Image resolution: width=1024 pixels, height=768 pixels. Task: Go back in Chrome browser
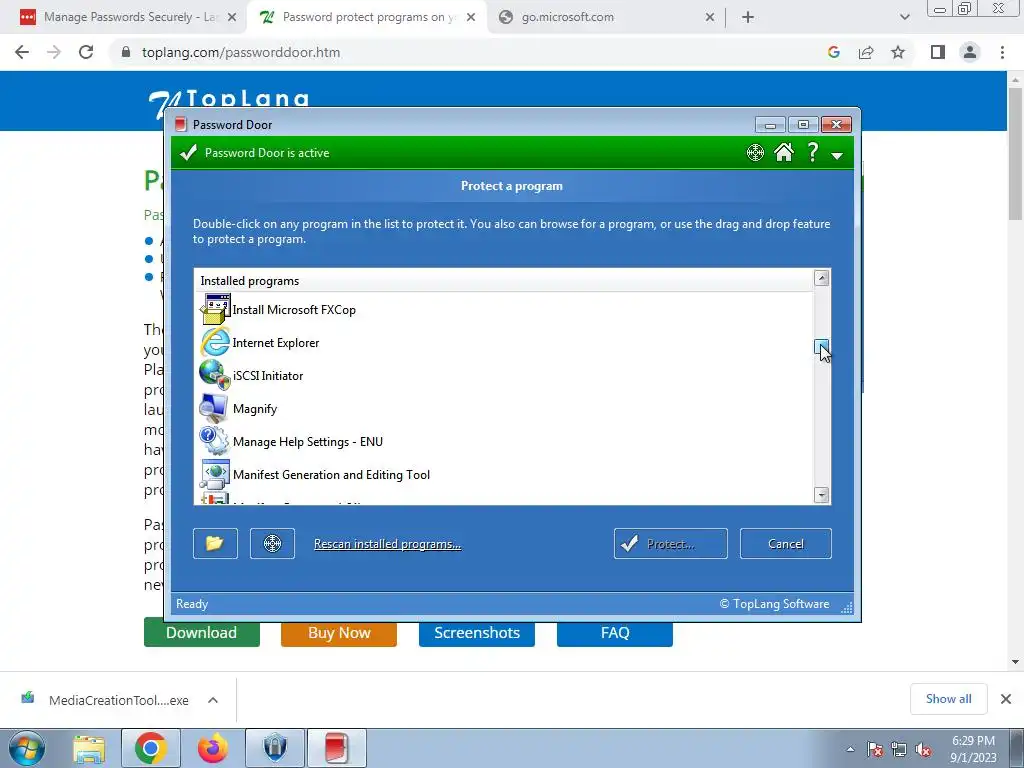(22, 52)
